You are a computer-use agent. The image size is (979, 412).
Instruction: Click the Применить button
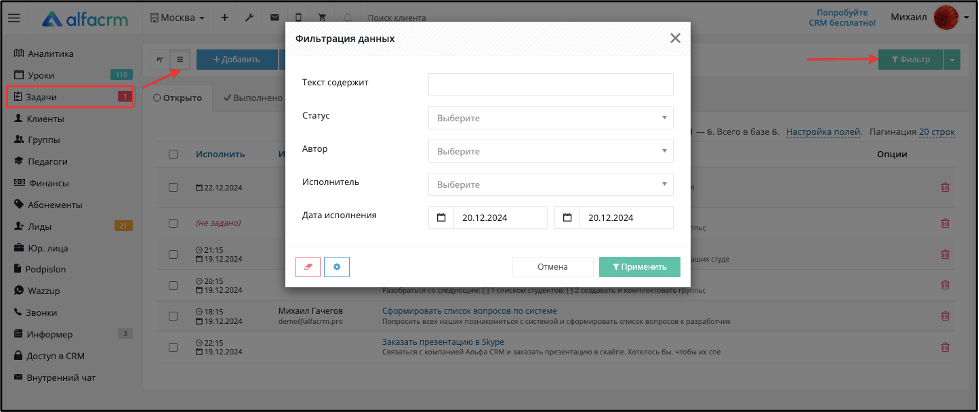(639, 267)
